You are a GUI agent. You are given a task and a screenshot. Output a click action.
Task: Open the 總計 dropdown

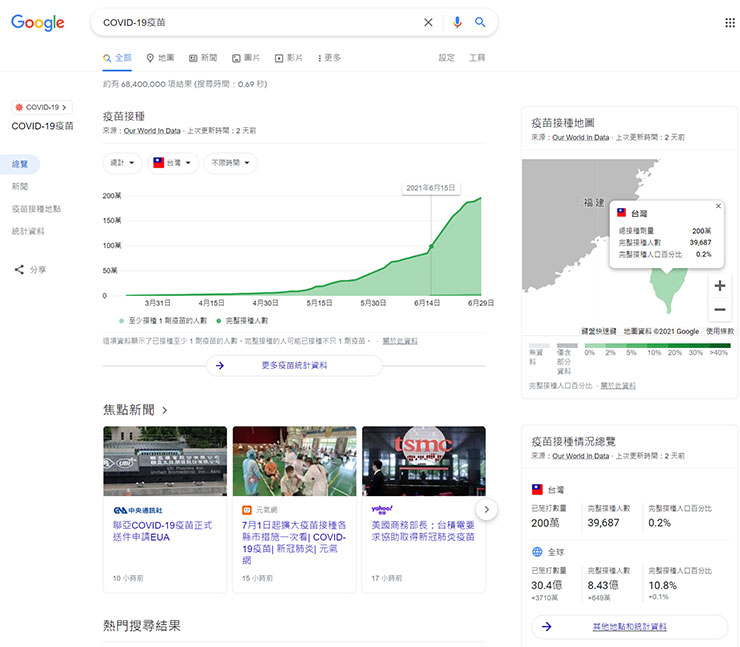coord(122,163)
